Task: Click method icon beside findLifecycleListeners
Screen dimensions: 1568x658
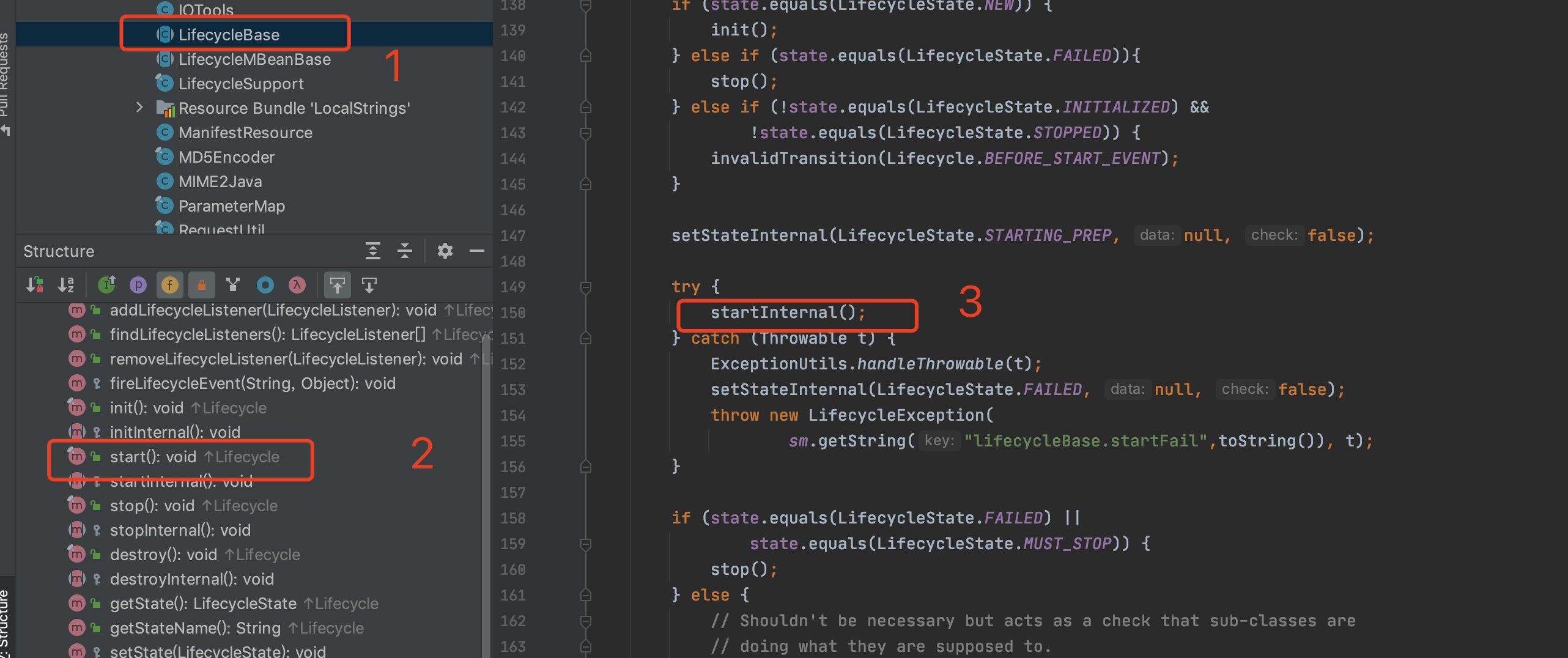Action: [76, 335]
